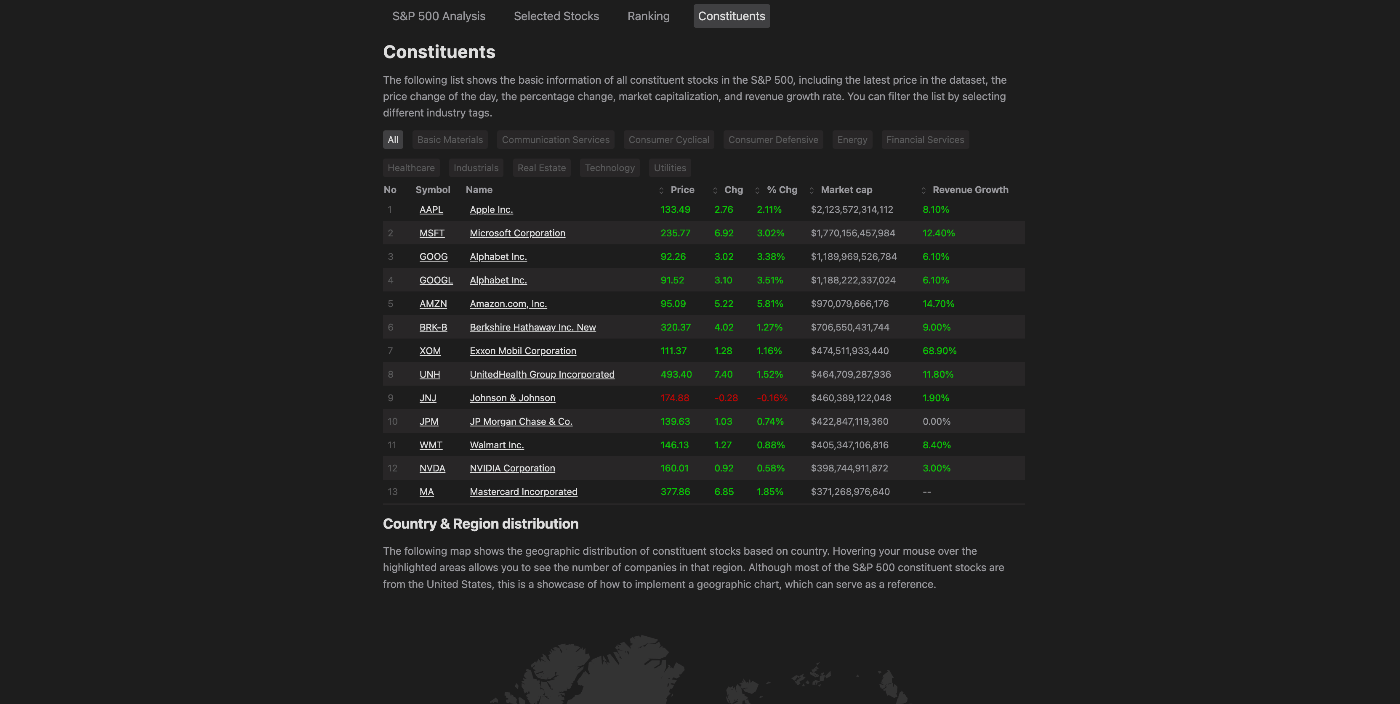Click the UnitedHealth price 493.40

pos(676,374)
